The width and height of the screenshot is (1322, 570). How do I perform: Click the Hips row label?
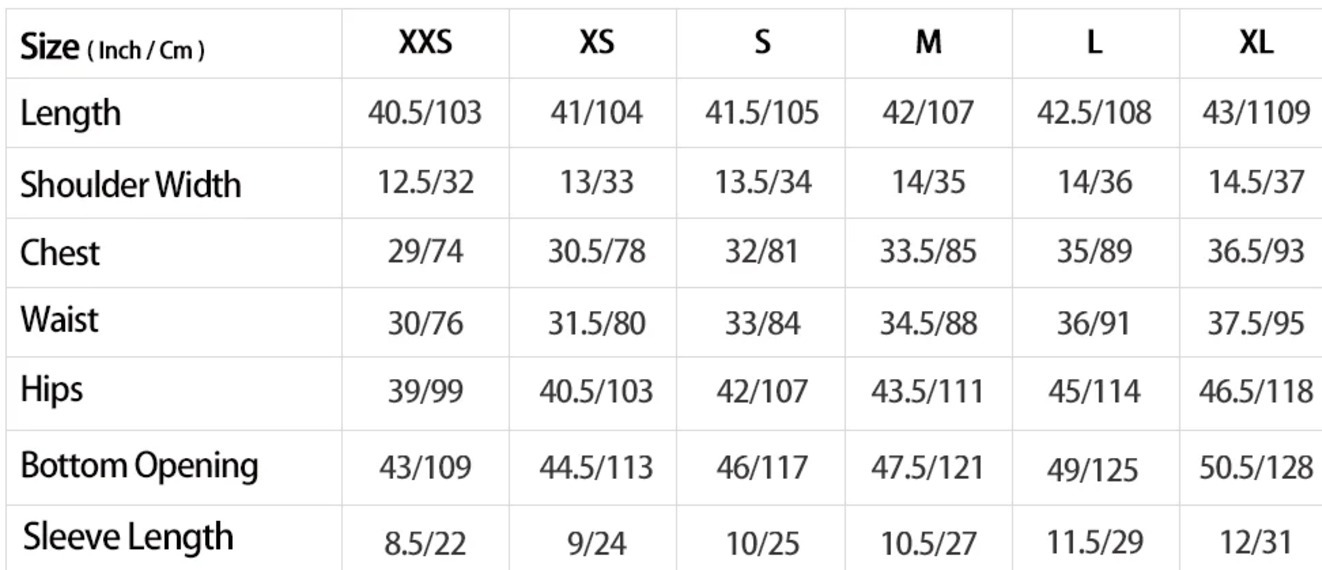point(51,389)
